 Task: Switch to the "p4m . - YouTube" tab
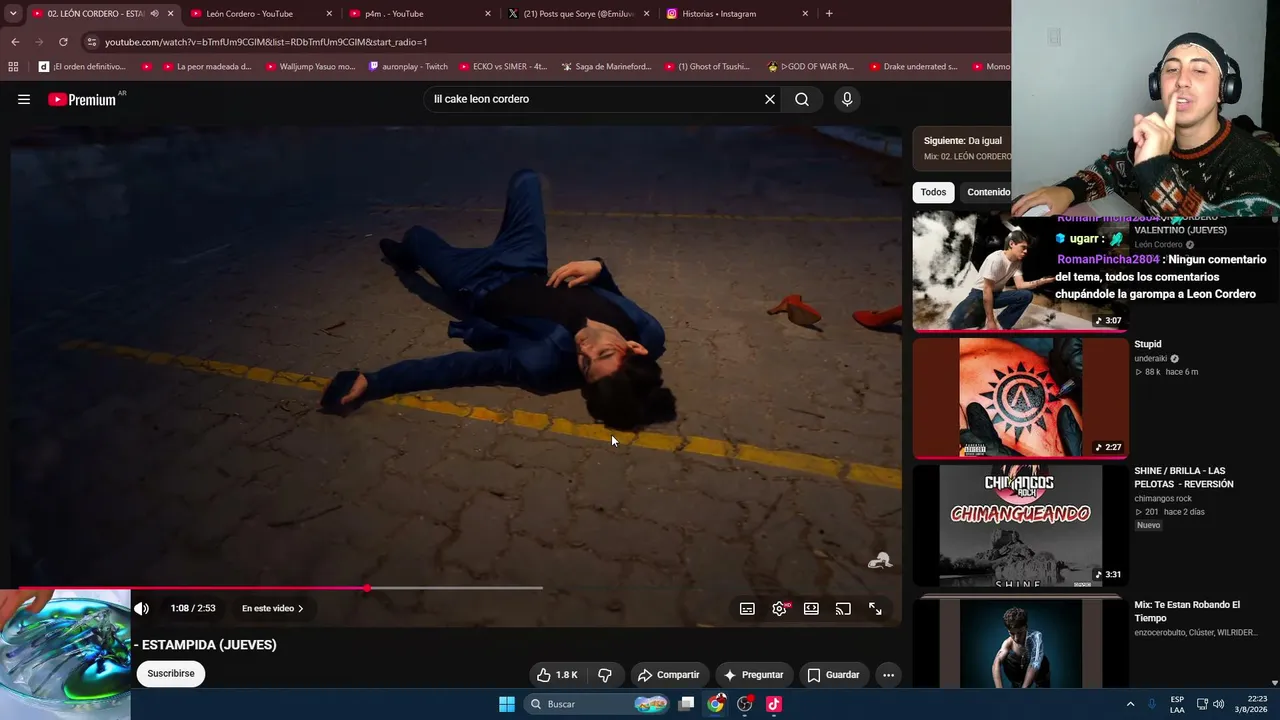[394, 14]
